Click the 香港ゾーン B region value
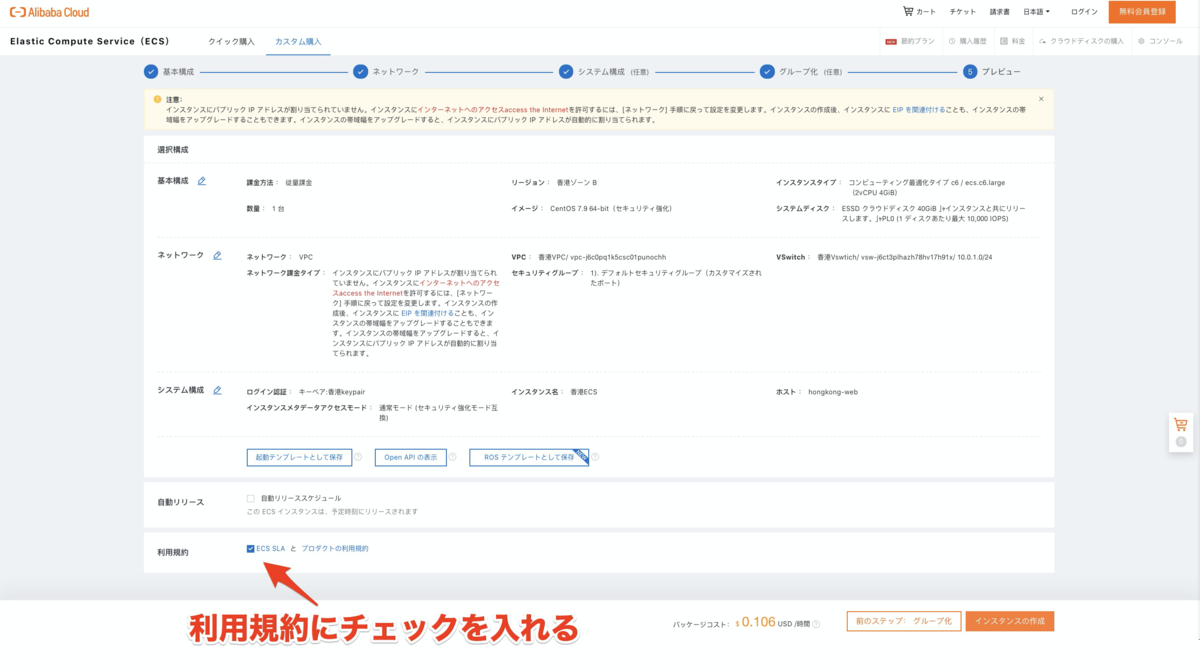Screen dimensions: 1200x669 (576, 183)
